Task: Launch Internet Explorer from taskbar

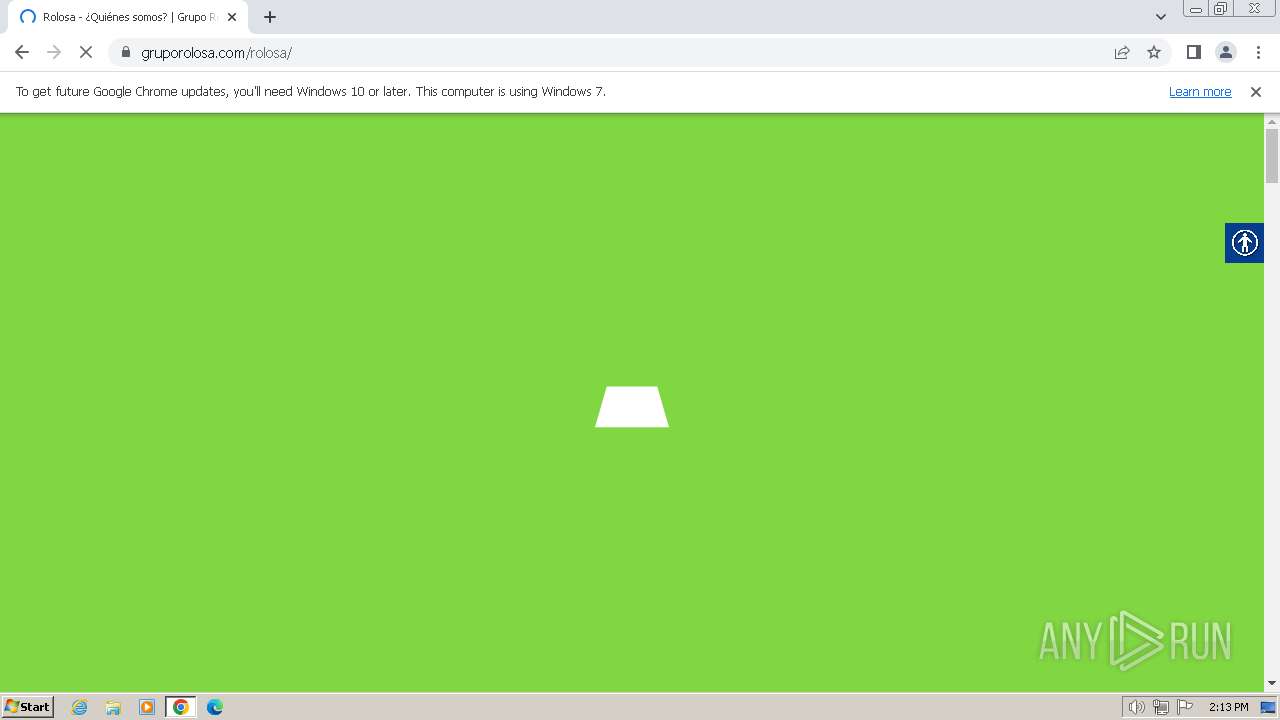Action: [x=80, y=707]
